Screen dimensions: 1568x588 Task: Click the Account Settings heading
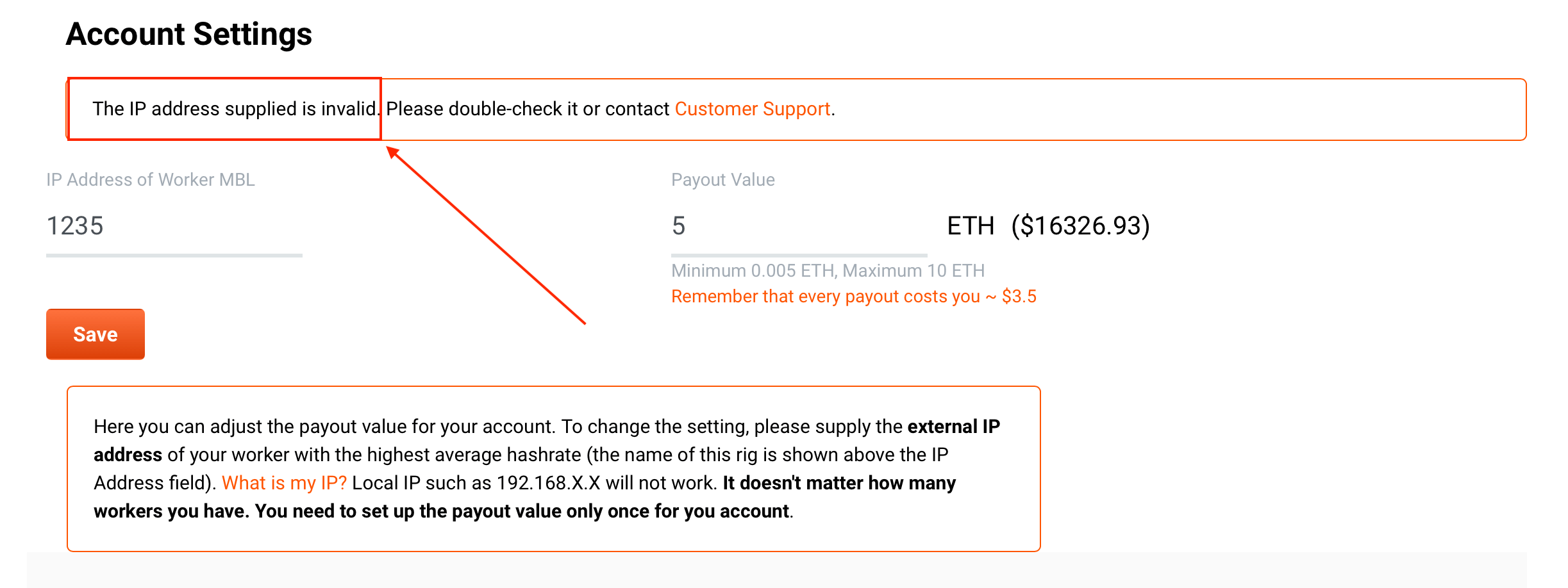tap(188, 34)
